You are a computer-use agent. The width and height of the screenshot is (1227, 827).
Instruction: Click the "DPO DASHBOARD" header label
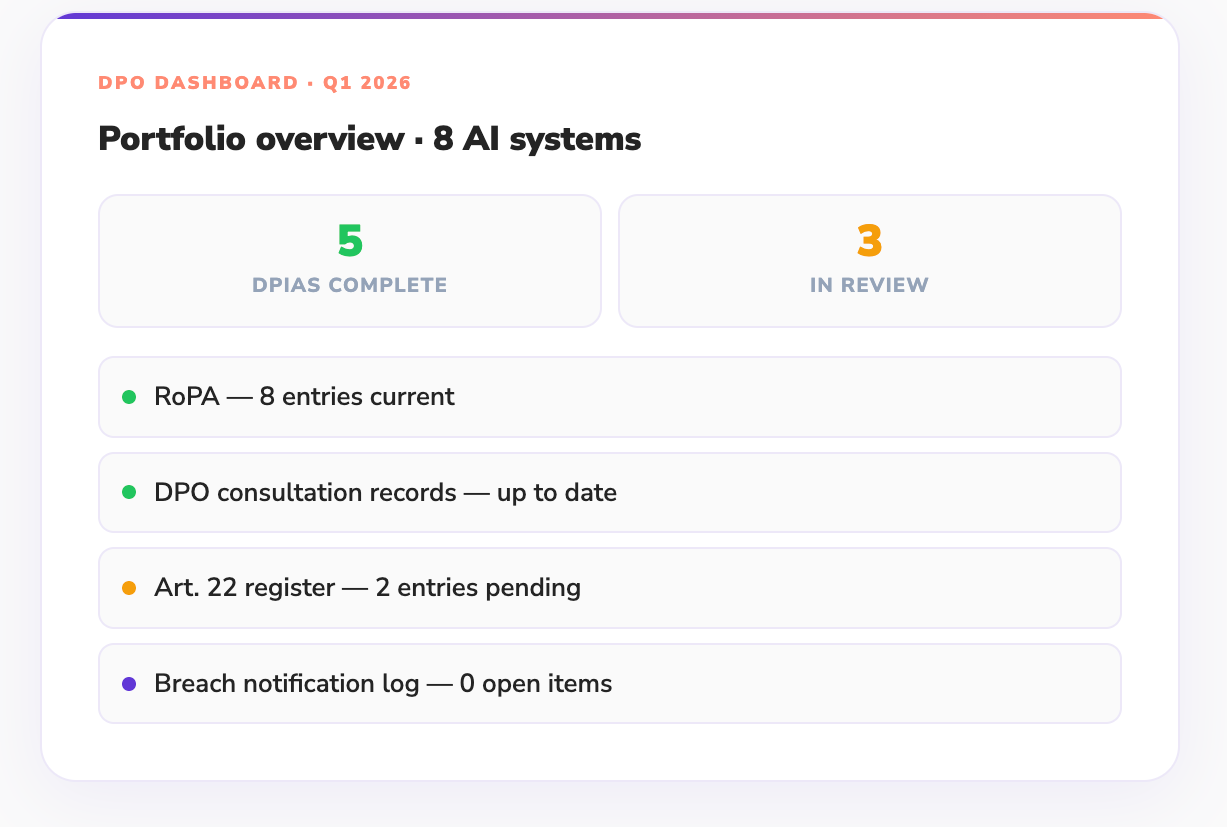click(x=198, y=83)
